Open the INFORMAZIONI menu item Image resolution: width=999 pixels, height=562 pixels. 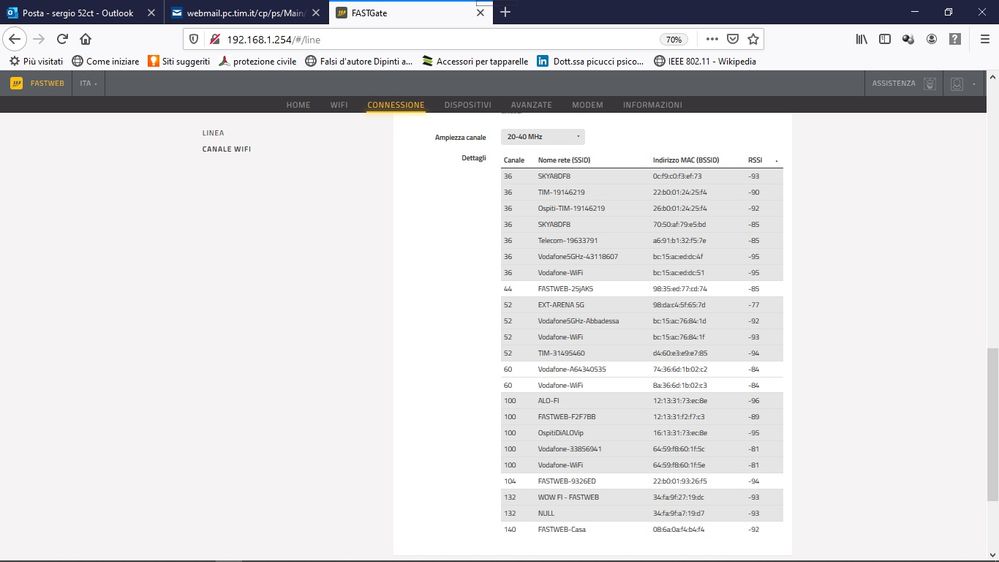tap(652, 104)
